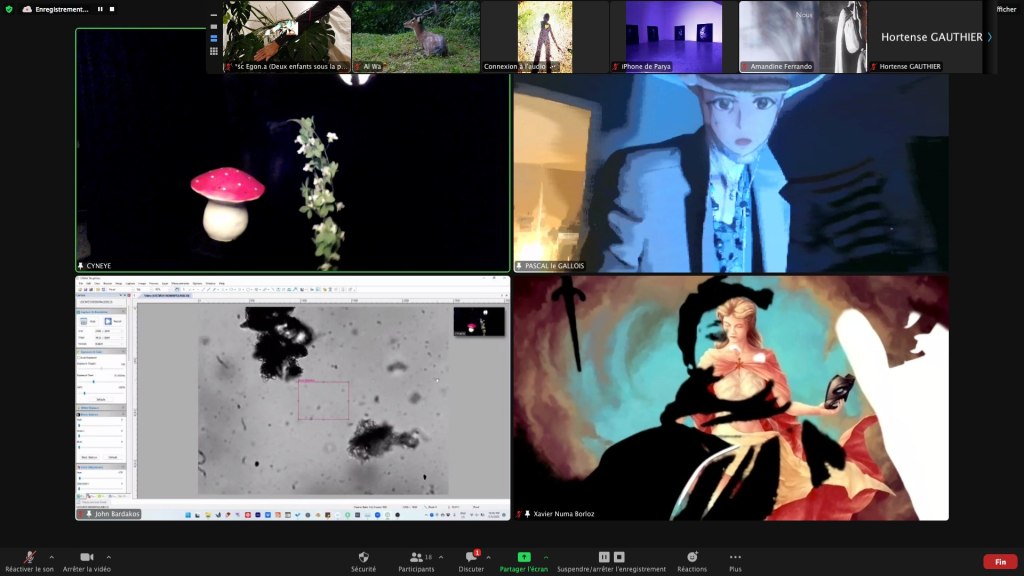Unmute microphone with Réactiver le son

point(29,557)
